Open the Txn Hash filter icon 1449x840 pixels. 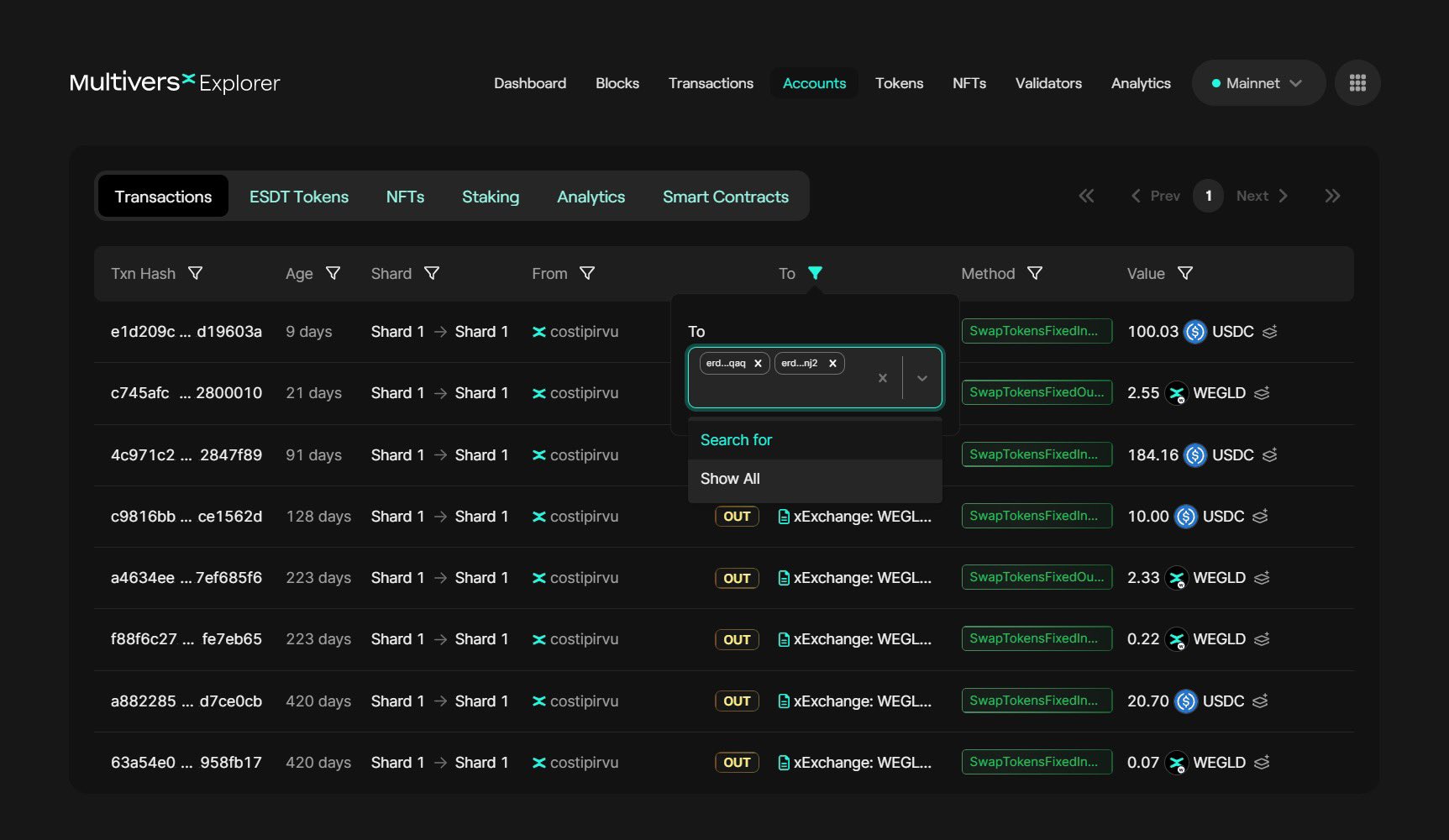(x=197, y=273)
